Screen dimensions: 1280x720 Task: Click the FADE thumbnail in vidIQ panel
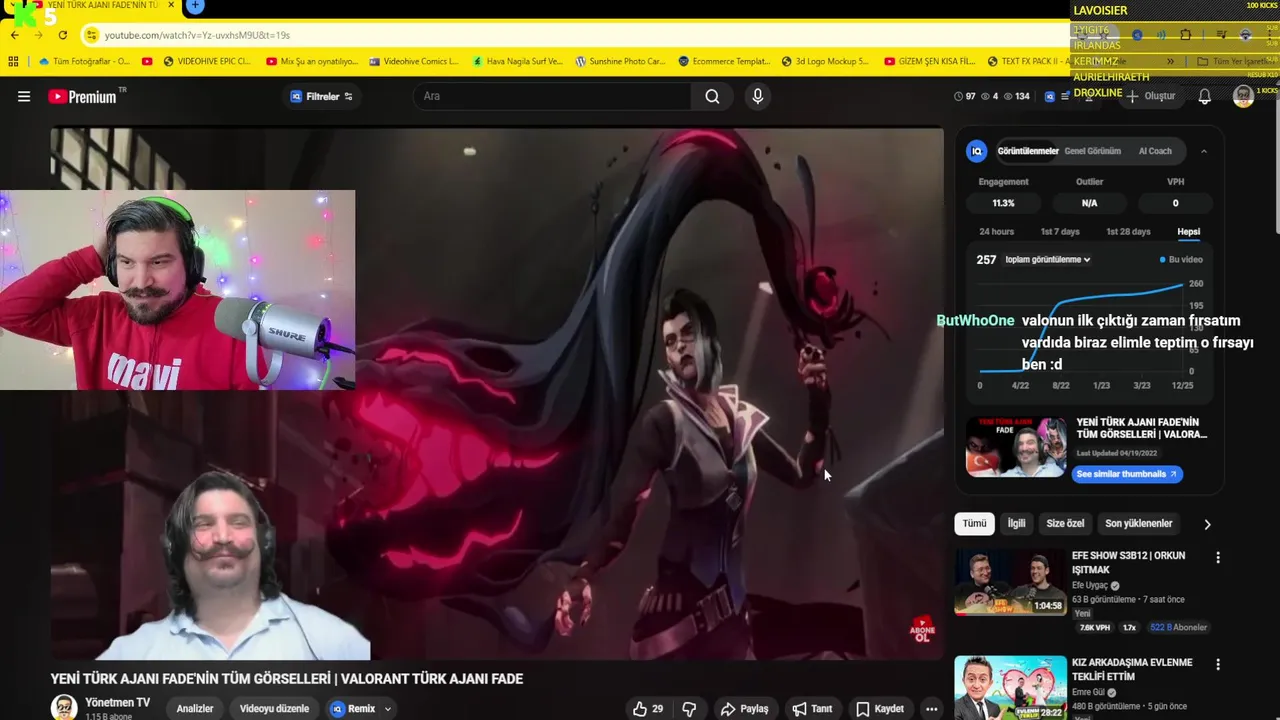(x=1015, y=447)
